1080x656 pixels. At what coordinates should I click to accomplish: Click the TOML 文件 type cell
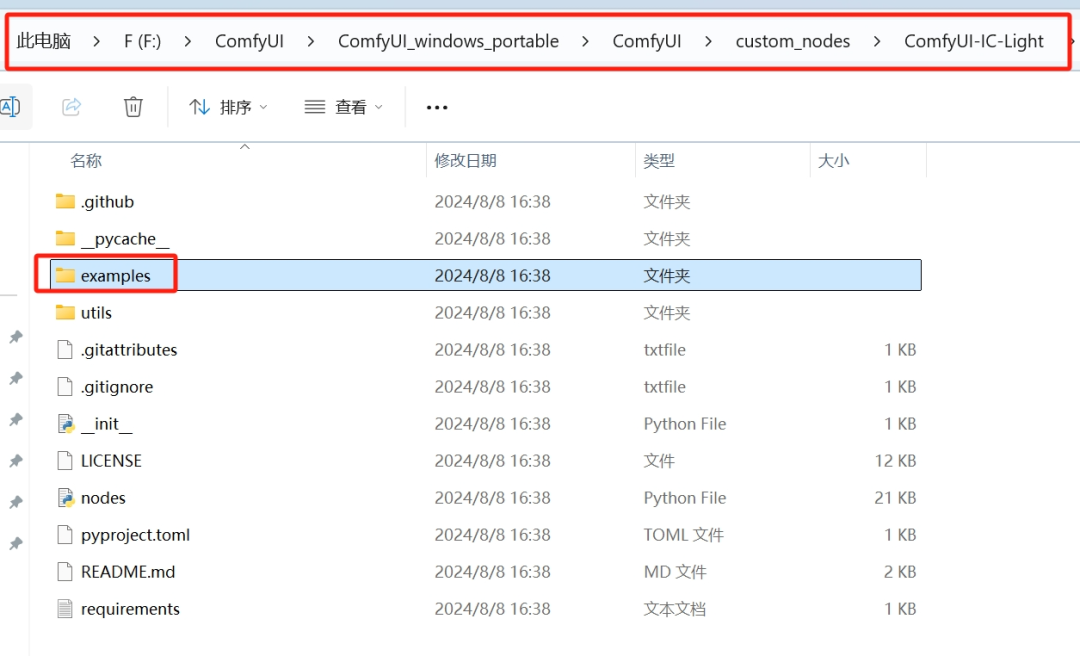click(x=683, y=535)
